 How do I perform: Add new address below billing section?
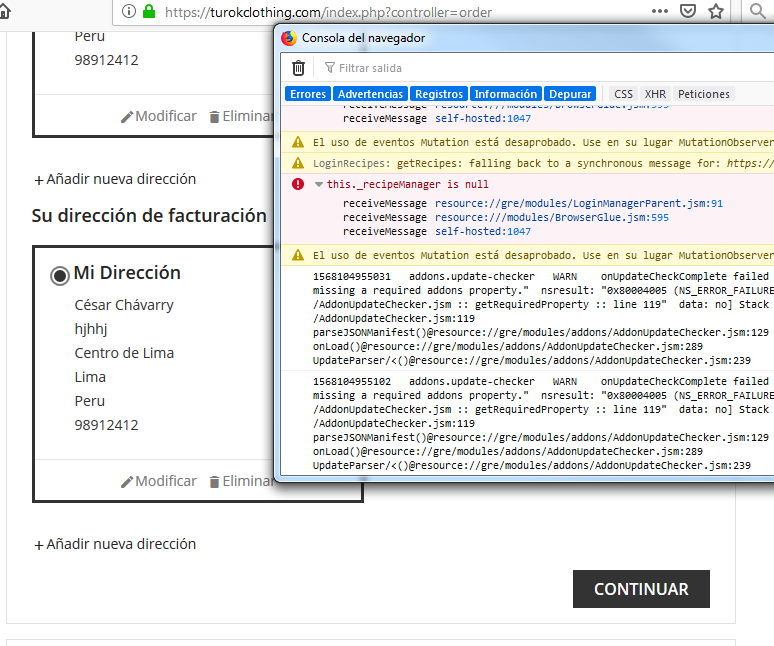115,544
